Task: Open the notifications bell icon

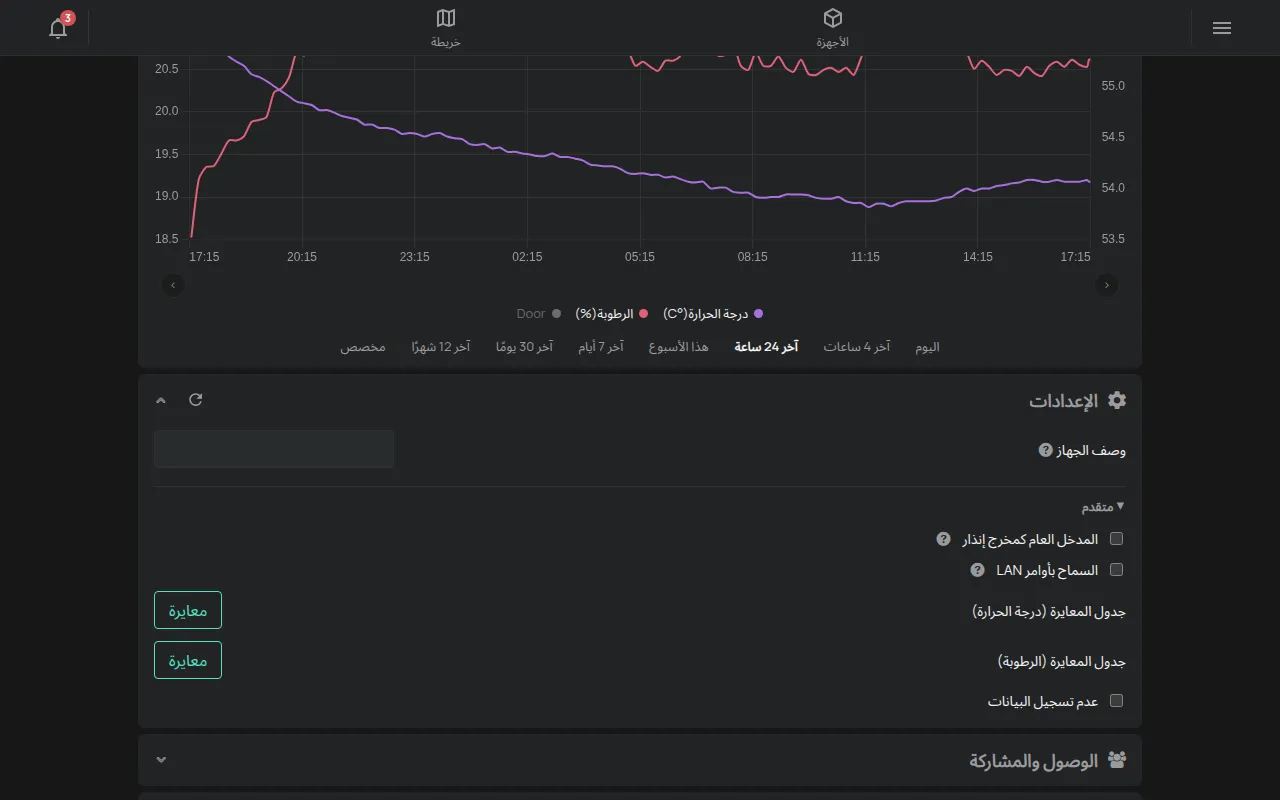Action: coord(58,28)
